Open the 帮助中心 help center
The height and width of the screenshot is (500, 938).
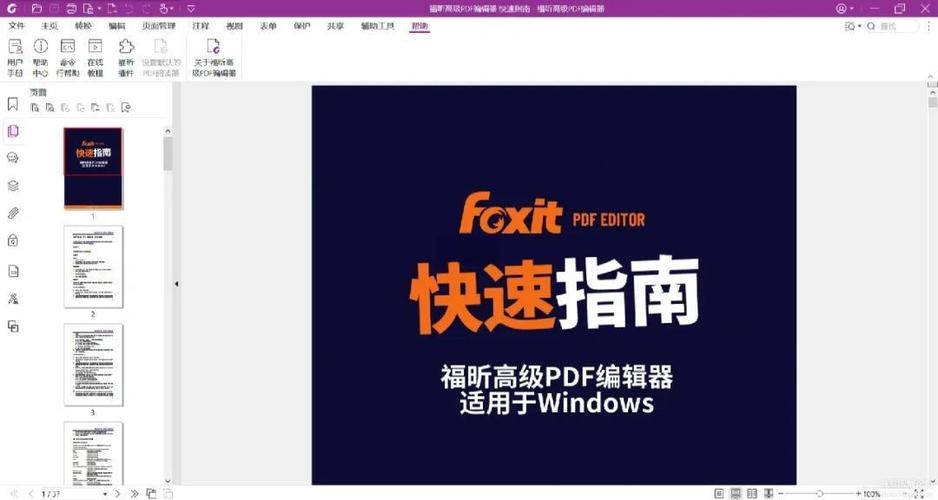click(x=41, y=58)
